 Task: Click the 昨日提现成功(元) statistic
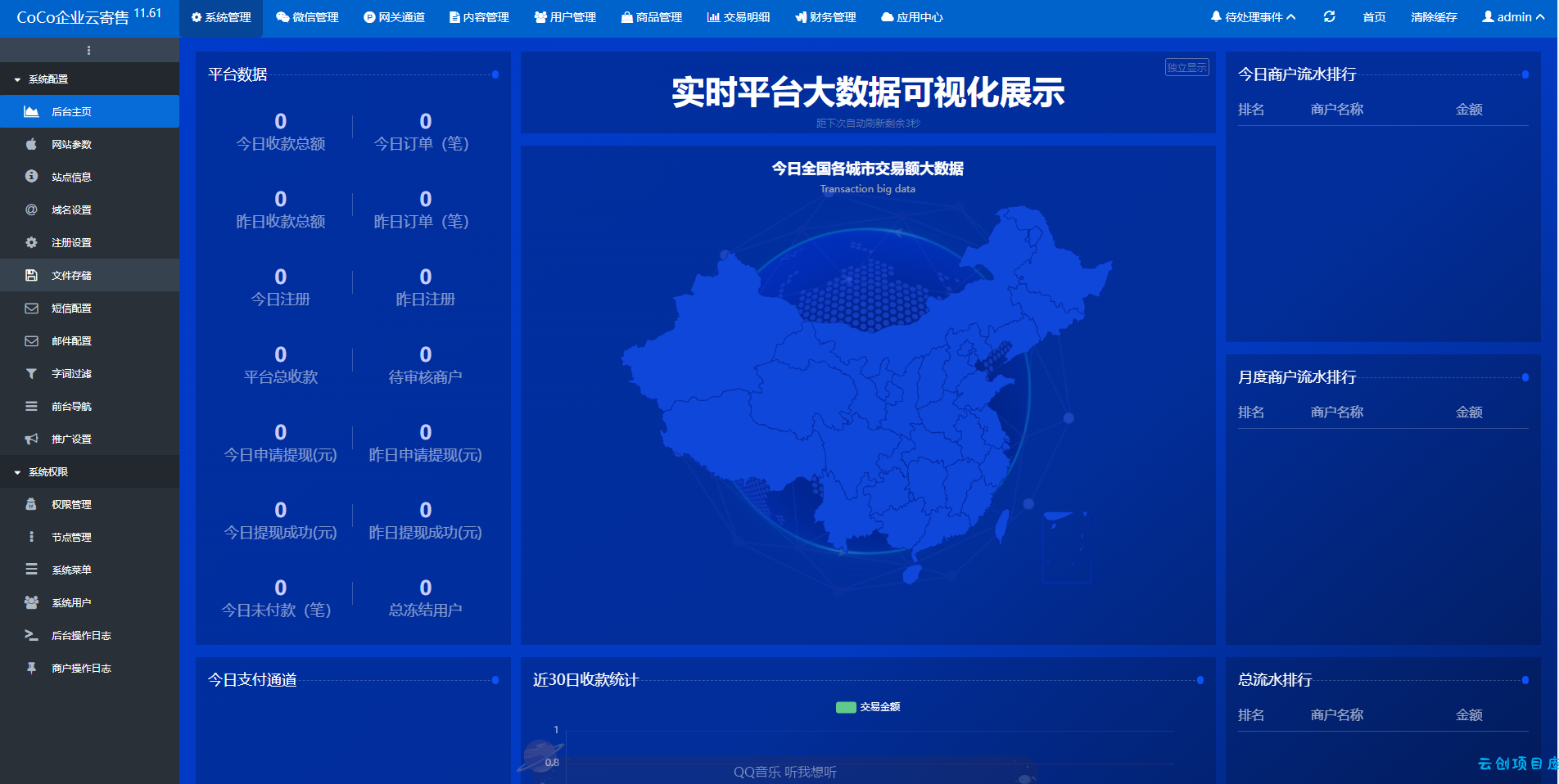click(x=425, y=521)
